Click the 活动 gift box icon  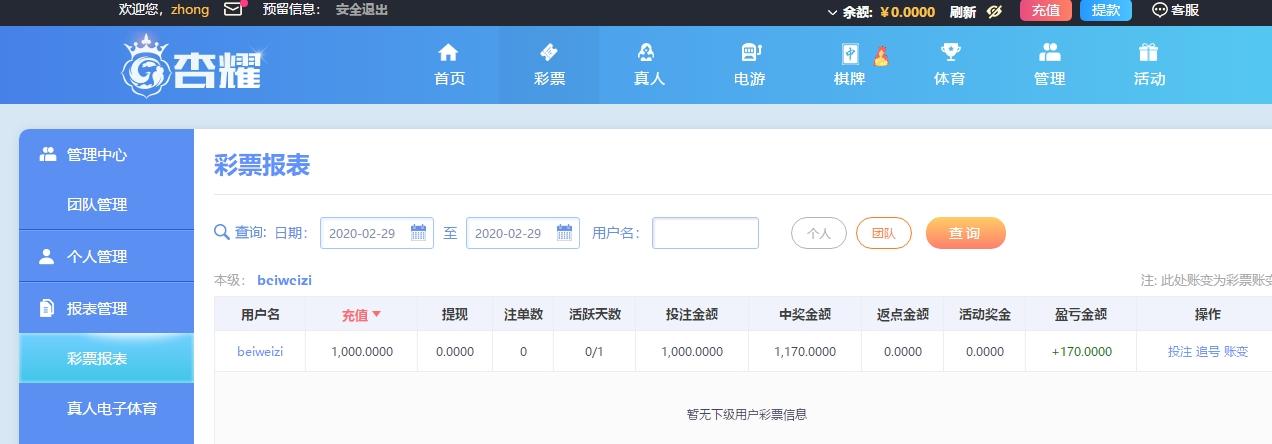[1148, 52]
